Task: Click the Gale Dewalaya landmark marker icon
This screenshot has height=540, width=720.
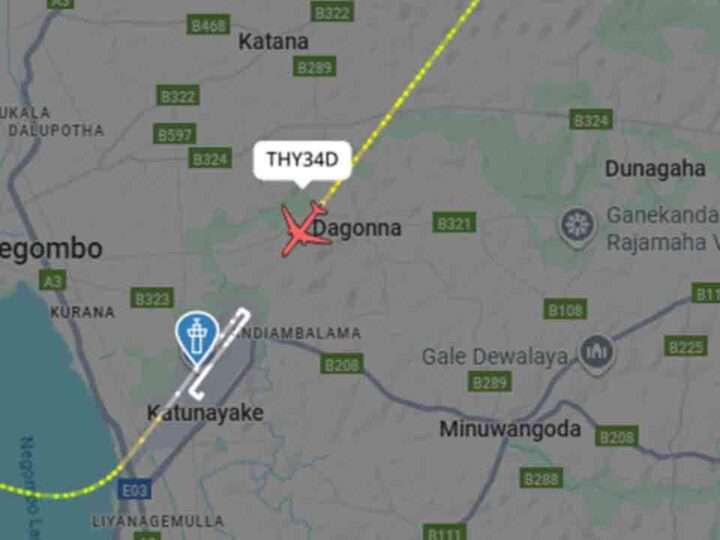Action: [x=596, y=354]
